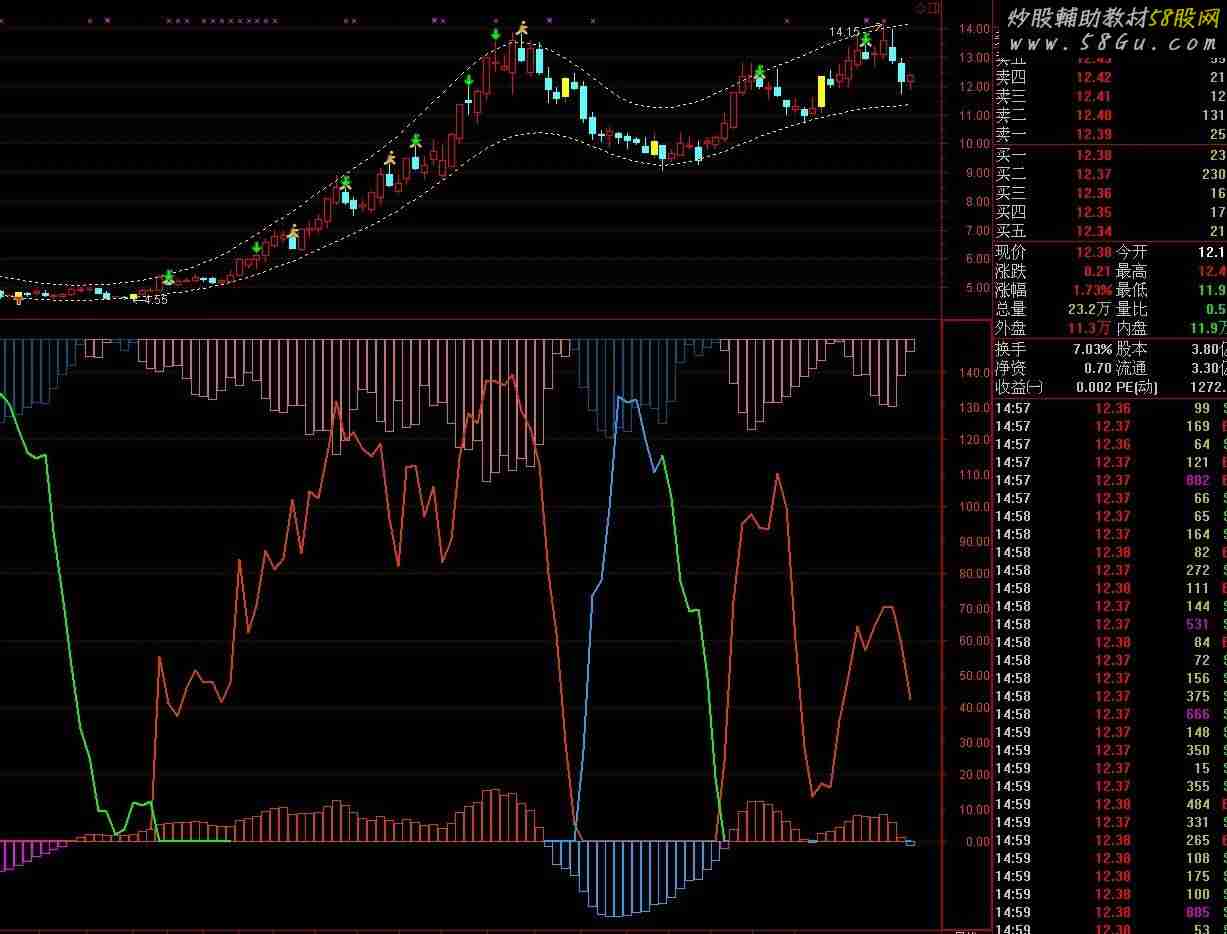Click the orange runner signal marker at the chart peak
The height and width of the screenshot is (934, 1227).
pyautogui.click(x=521, y=28)
